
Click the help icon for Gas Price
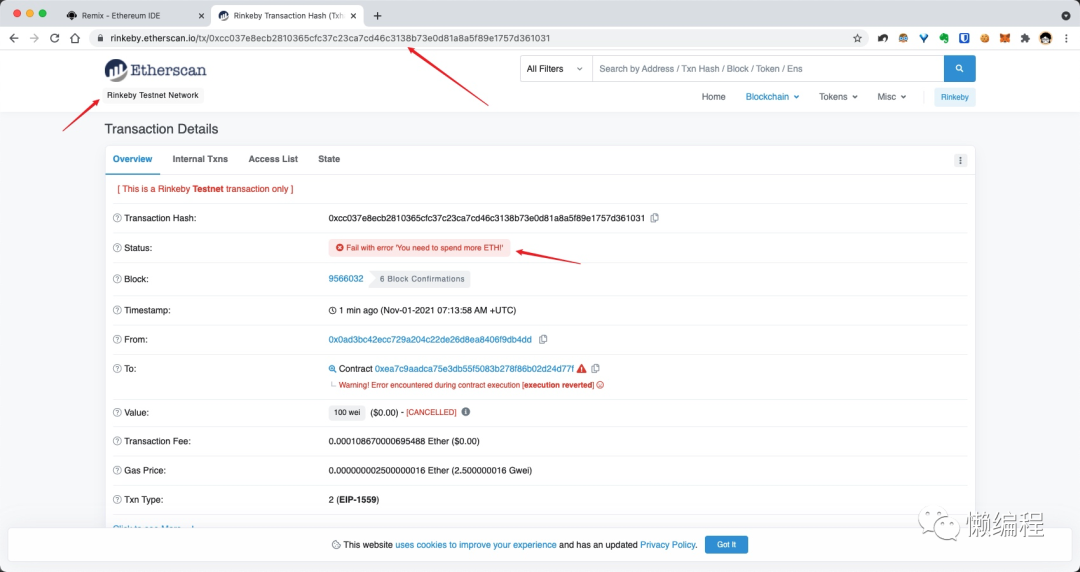(x=117, y=470)
